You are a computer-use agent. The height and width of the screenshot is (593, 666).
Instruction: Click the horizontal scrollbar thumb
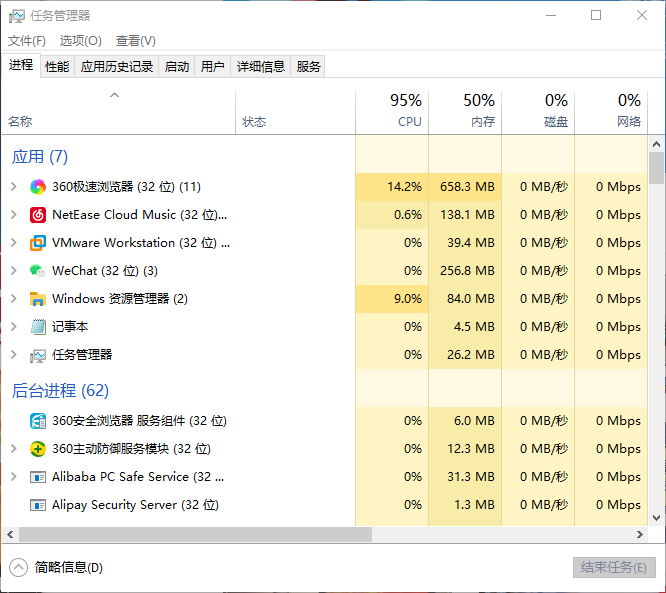[195, 535]
